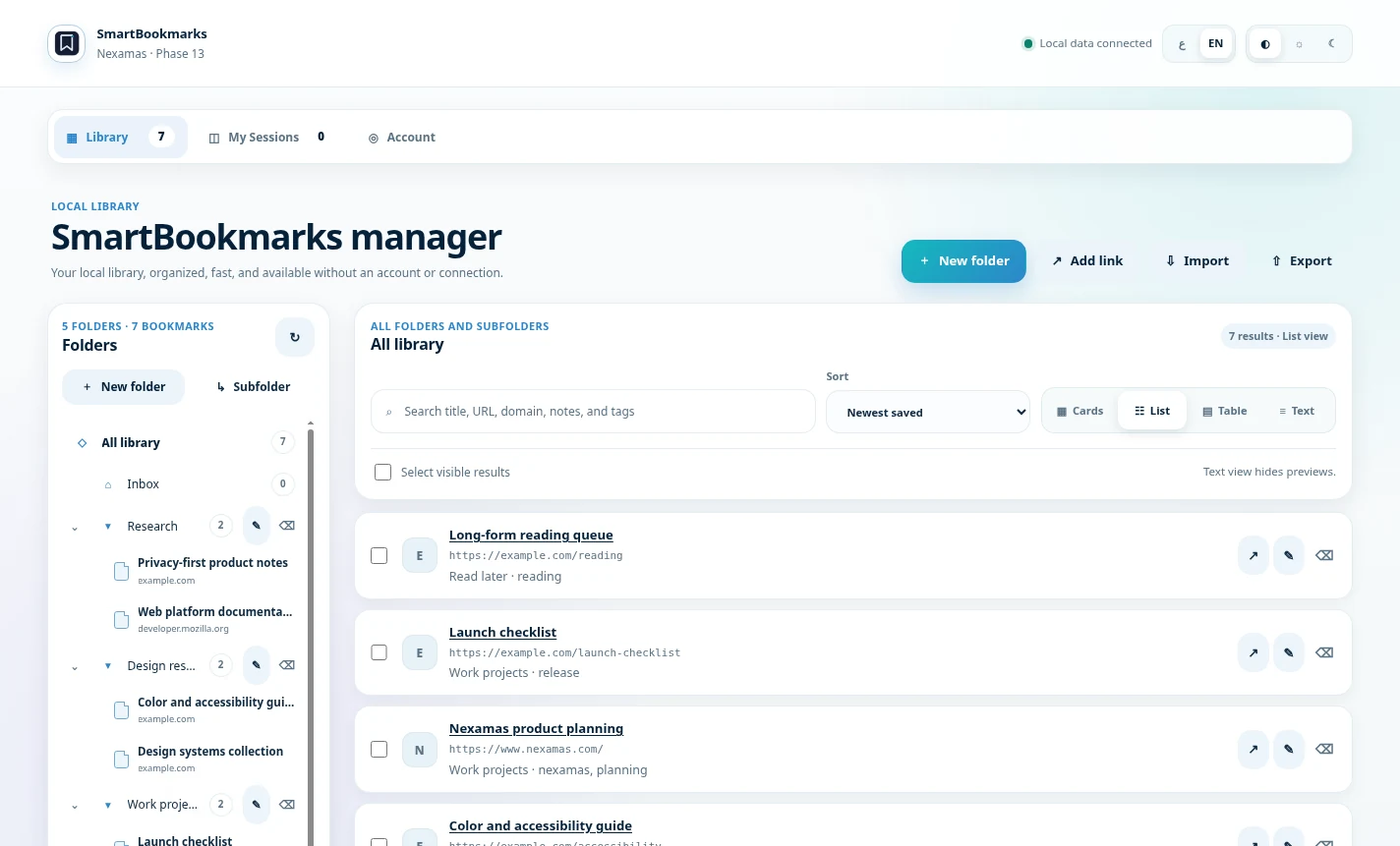
Task: Open the My Sessions tab
Action: (267, 138)
